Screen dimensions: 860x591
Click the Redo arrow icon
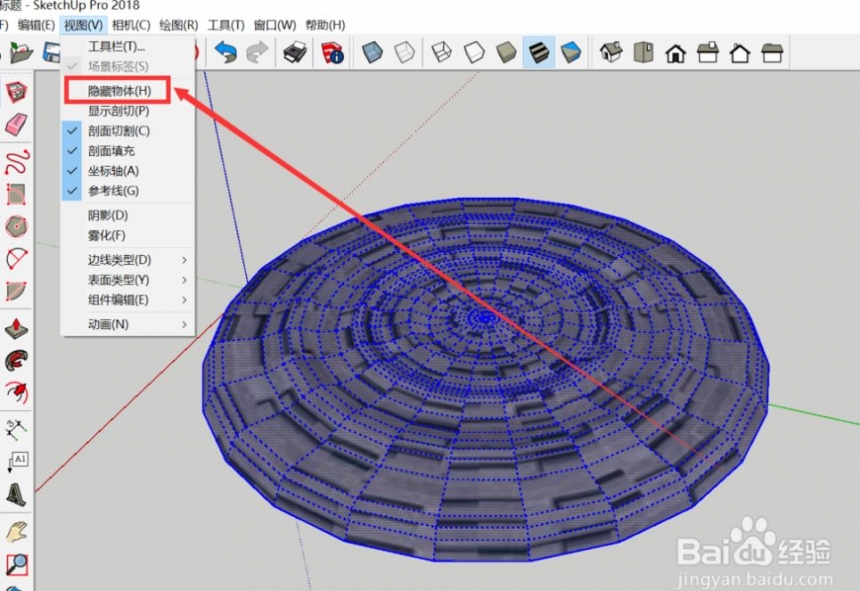point(257,53)
